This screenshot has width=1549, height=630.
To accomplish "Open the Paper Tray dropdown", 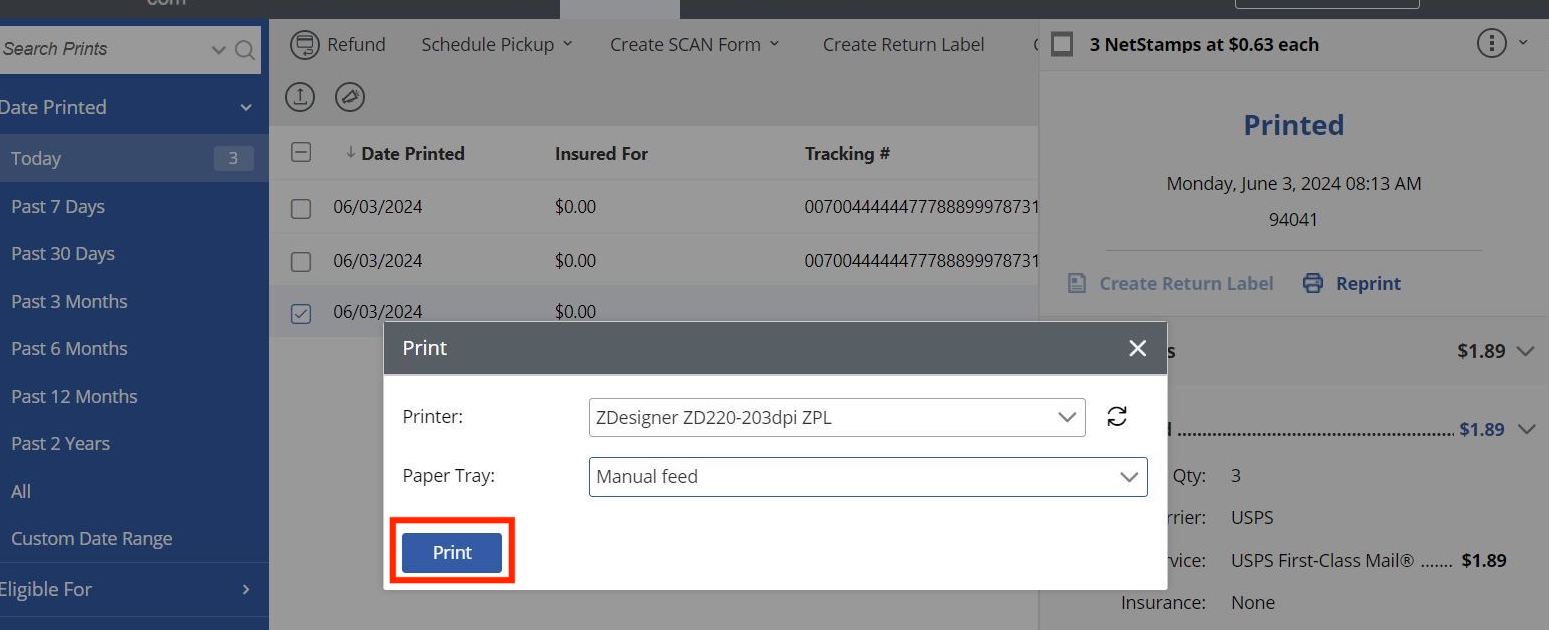I will tap(867, 477).
